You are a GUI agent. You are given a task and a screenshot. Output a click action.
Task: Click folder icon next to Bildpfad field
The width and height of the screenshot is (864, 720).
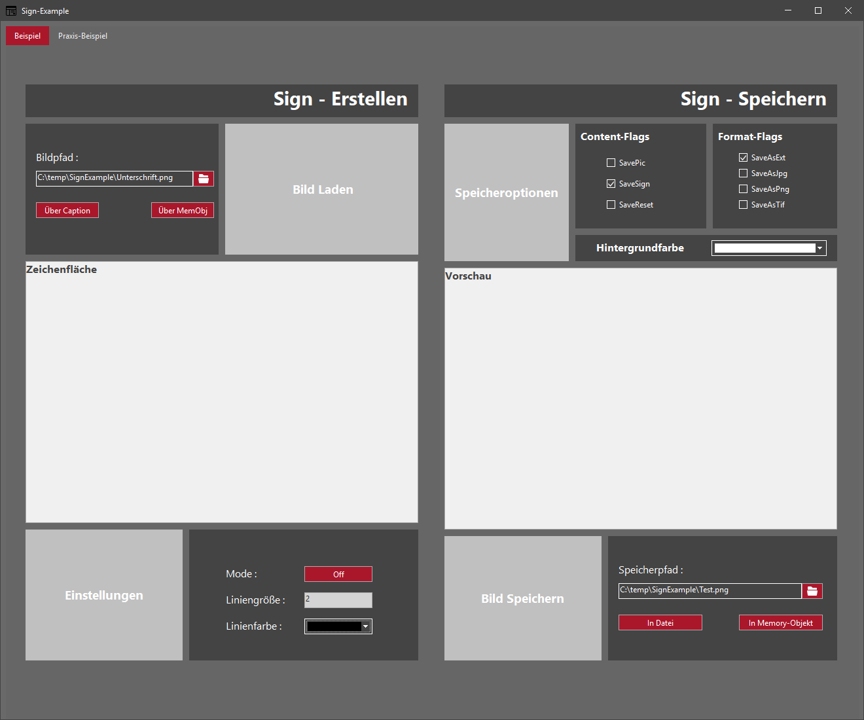[204, 179]
